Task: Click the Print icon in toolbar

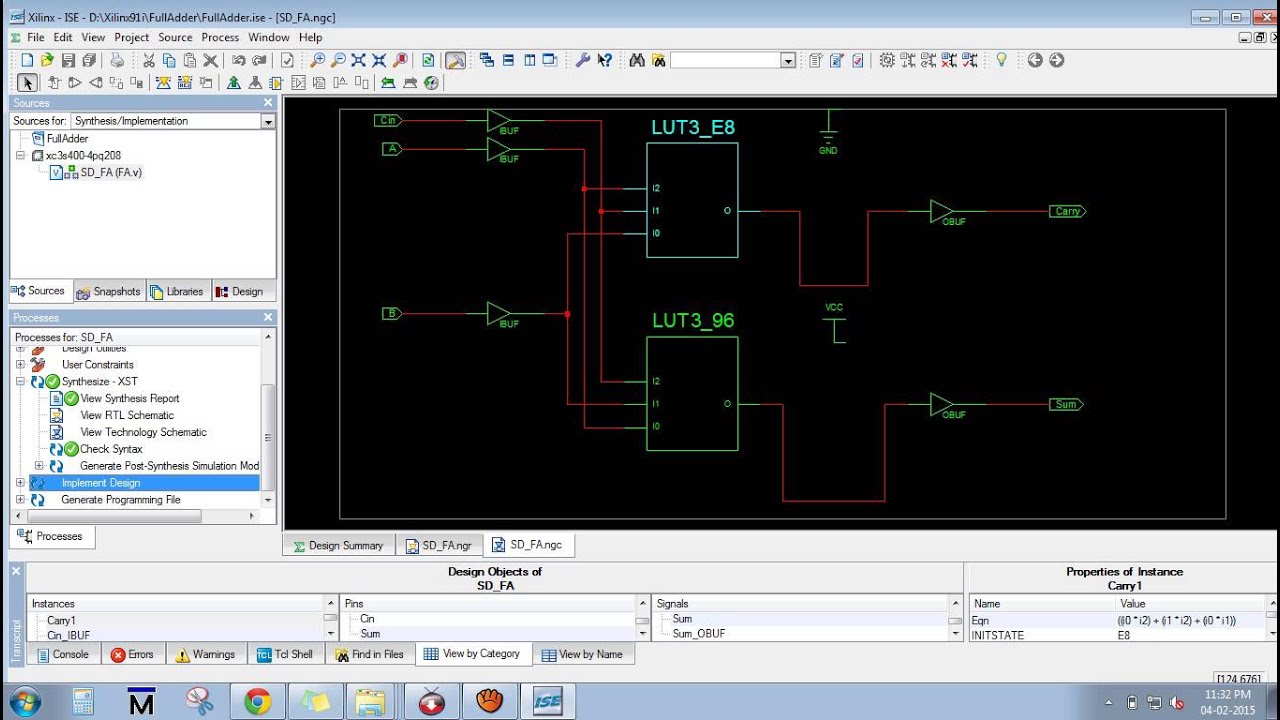Action: (116, 60)
